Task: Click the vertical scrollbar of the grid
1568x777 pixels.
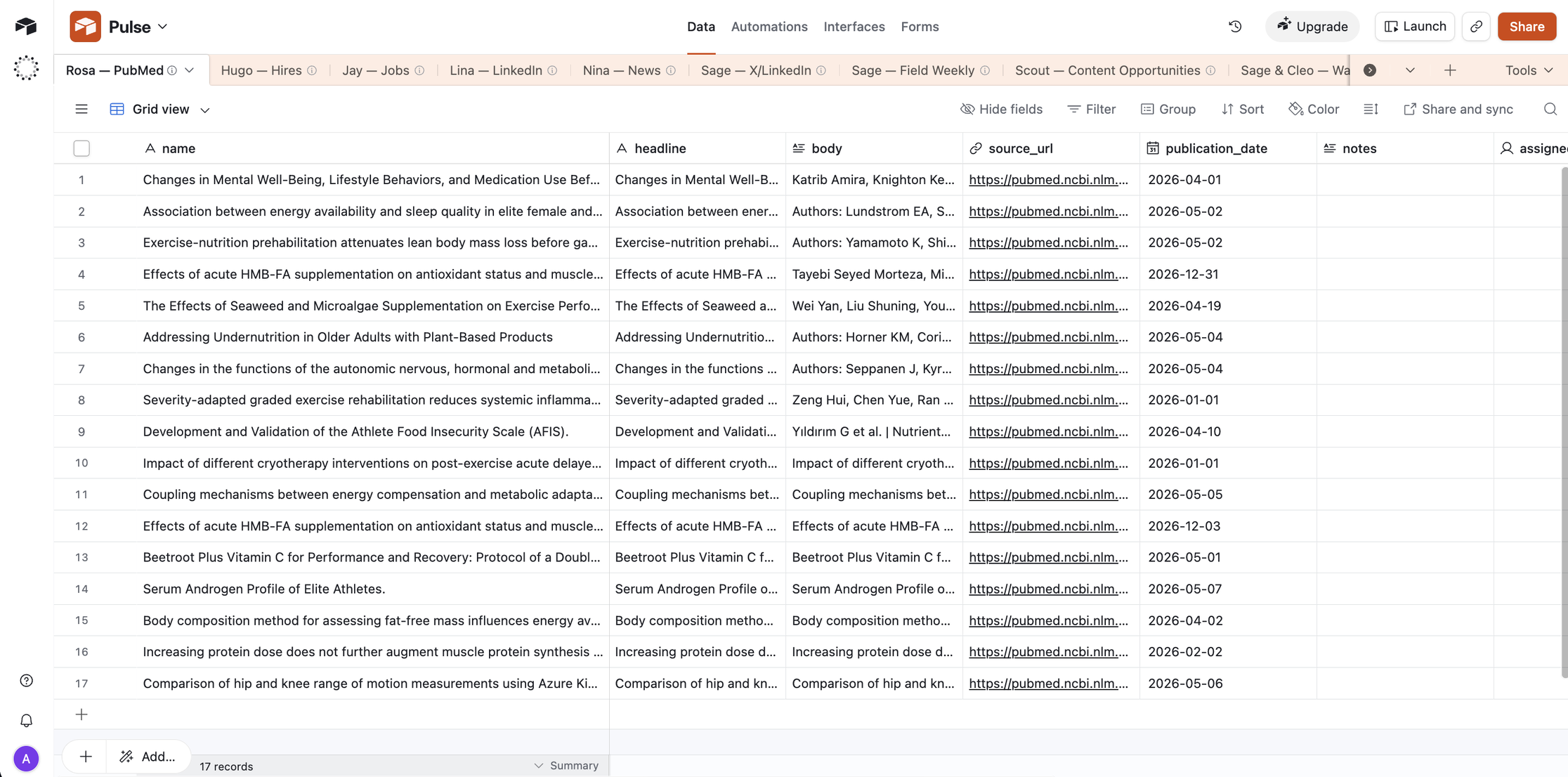Action: 1564,422
